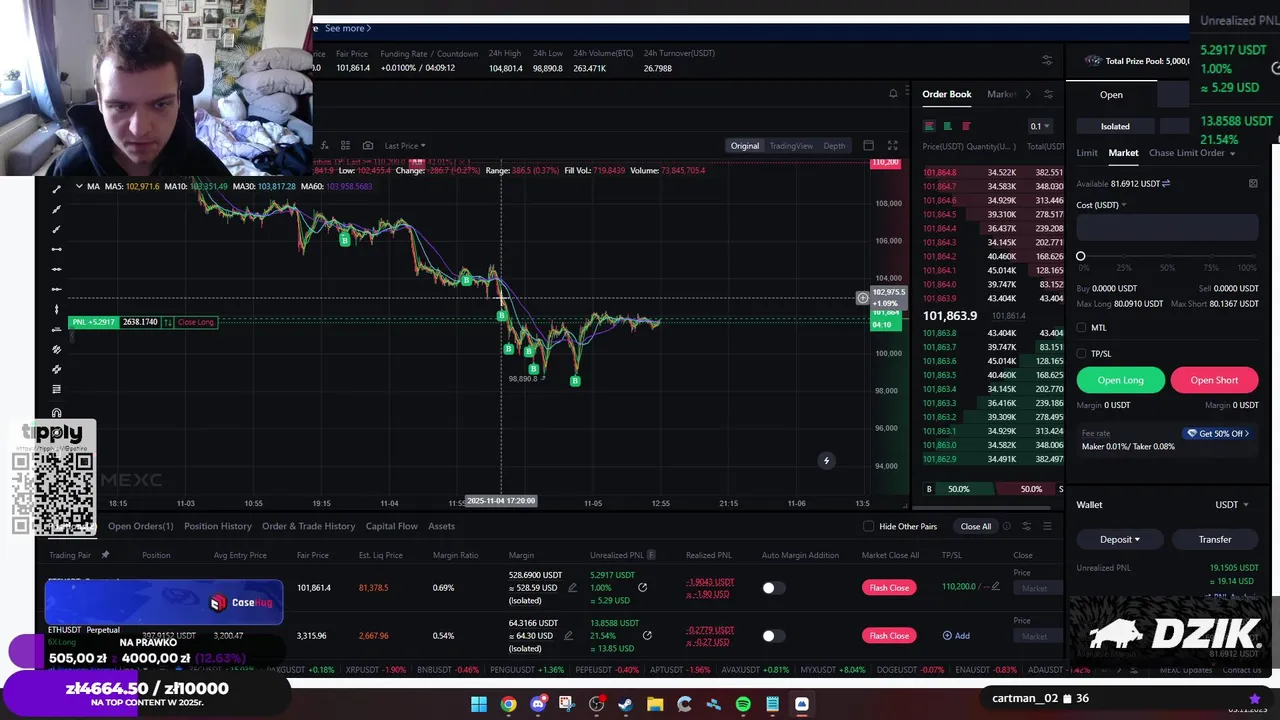The height and width of the screenshot is (720, 1280).
Task: Click transfer arrows next to Available balance
Action: (x=1166, y=184)
